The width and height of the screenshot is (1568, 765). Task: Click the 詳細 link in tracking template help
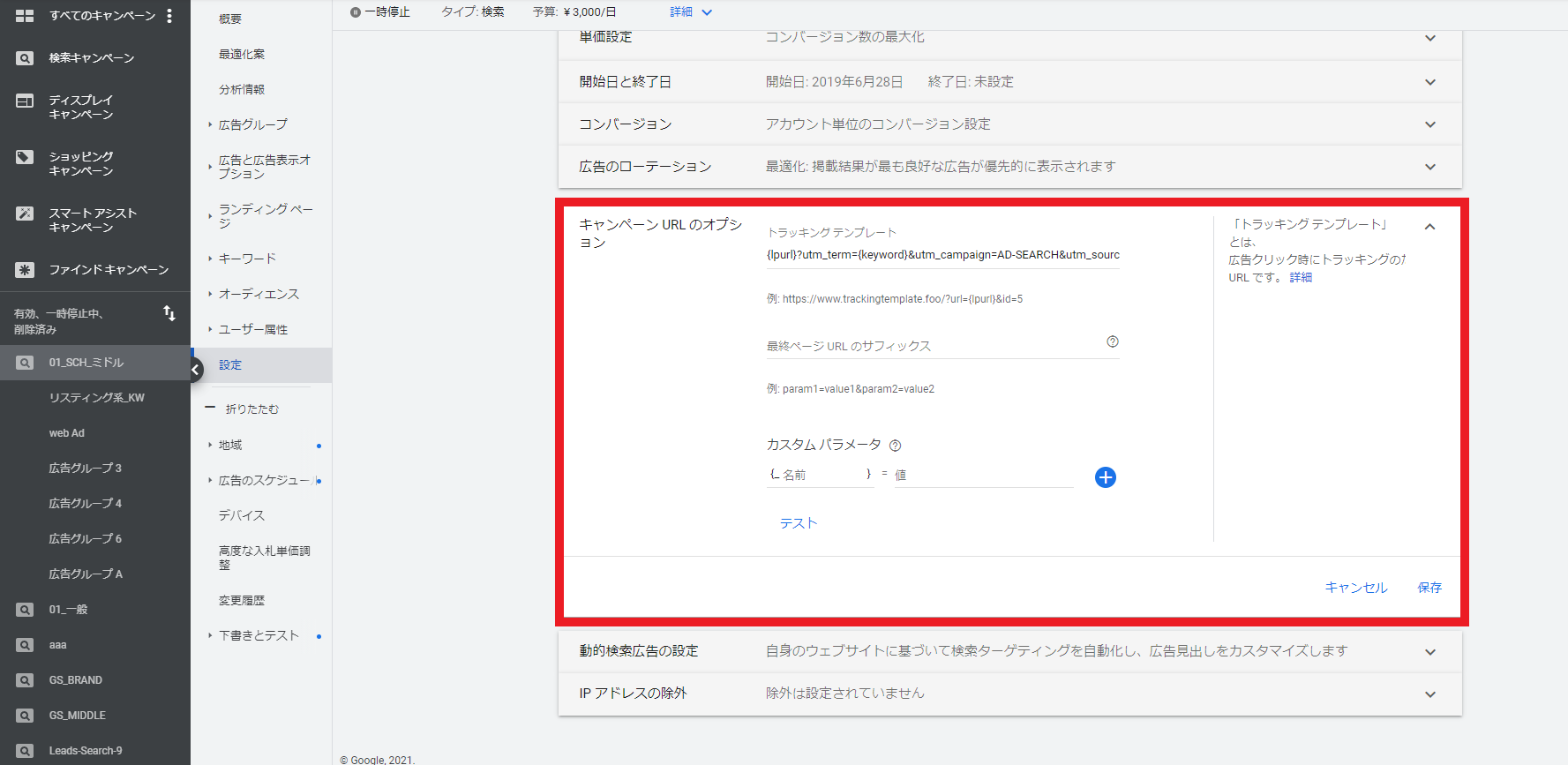pyautogui.click(x=1302, y=277)
